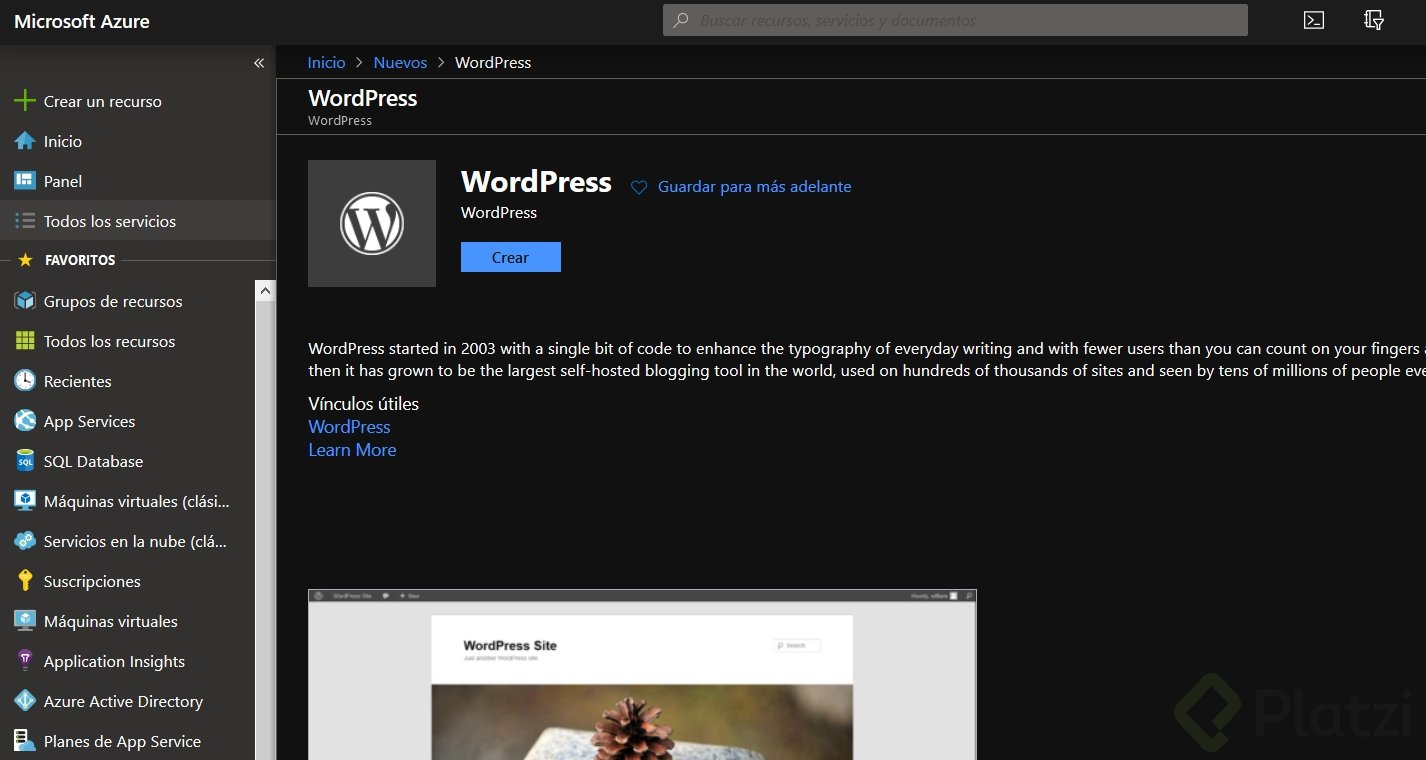
Task: Click the Azure Active Directory diamond icon
Action: (x=25, y=701)
